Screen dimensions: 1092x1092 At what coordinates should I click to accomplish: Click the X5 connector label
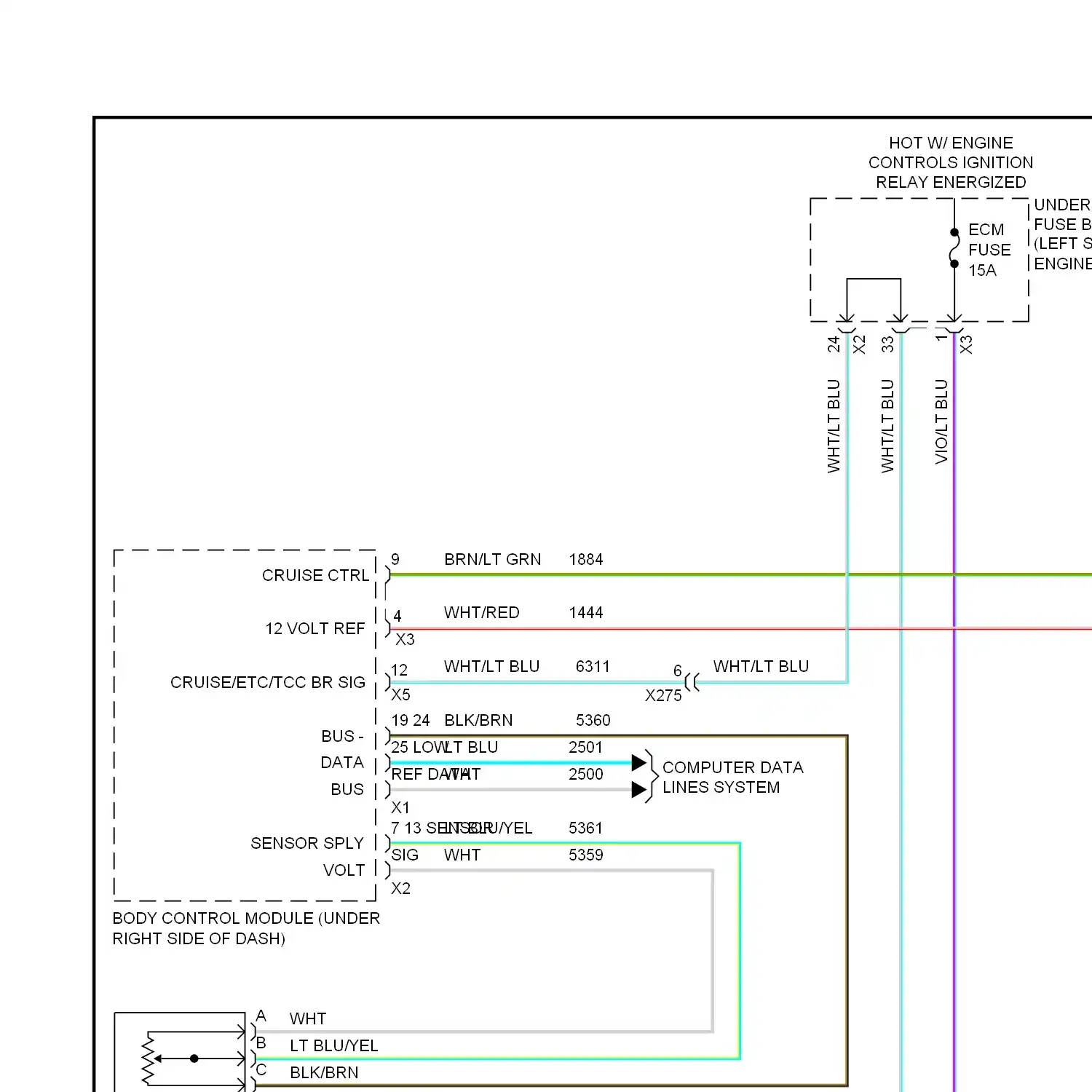pyautogui.click(x=400, y=695)
